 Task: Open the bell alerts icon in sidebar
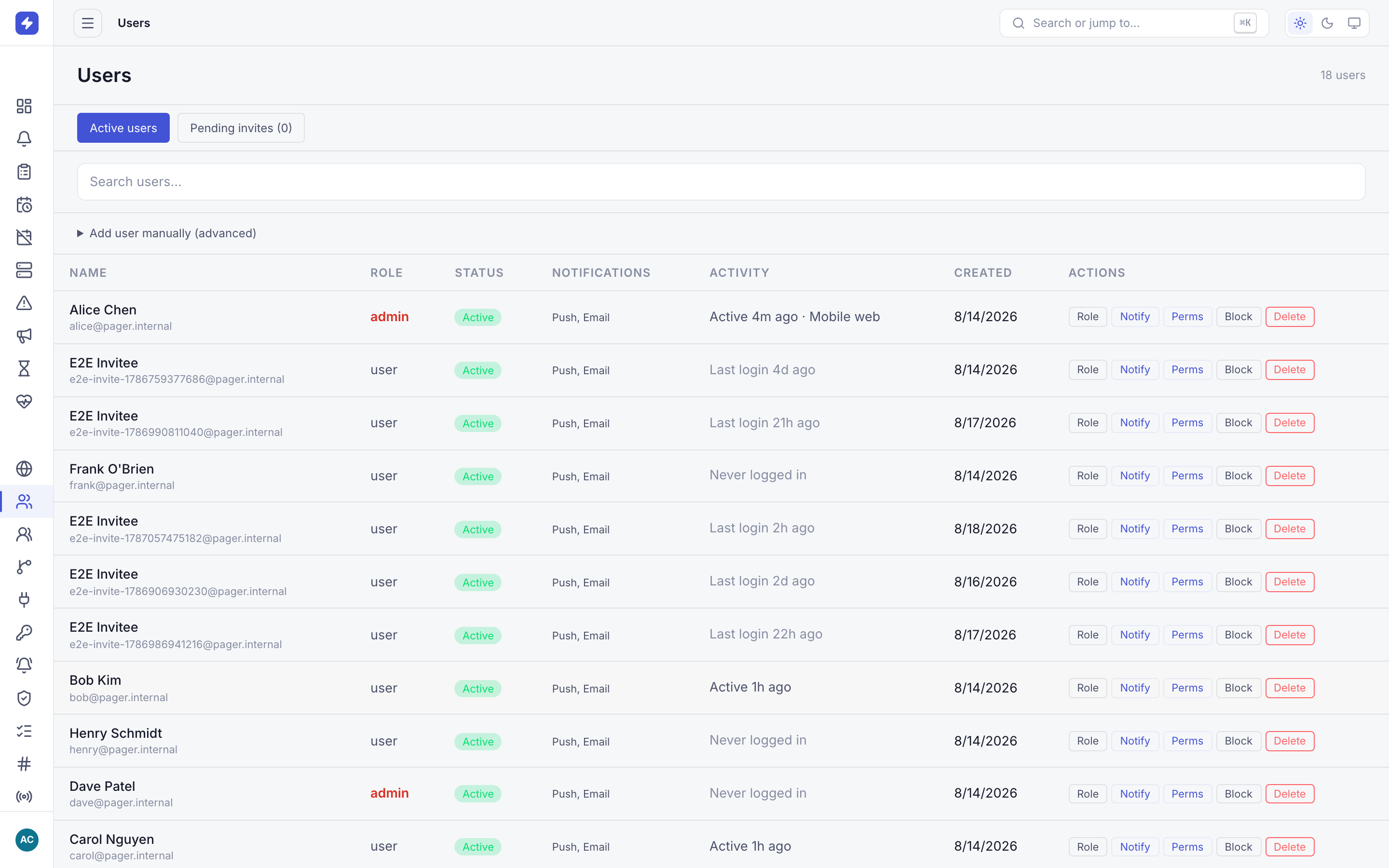[x=24, y=139]
